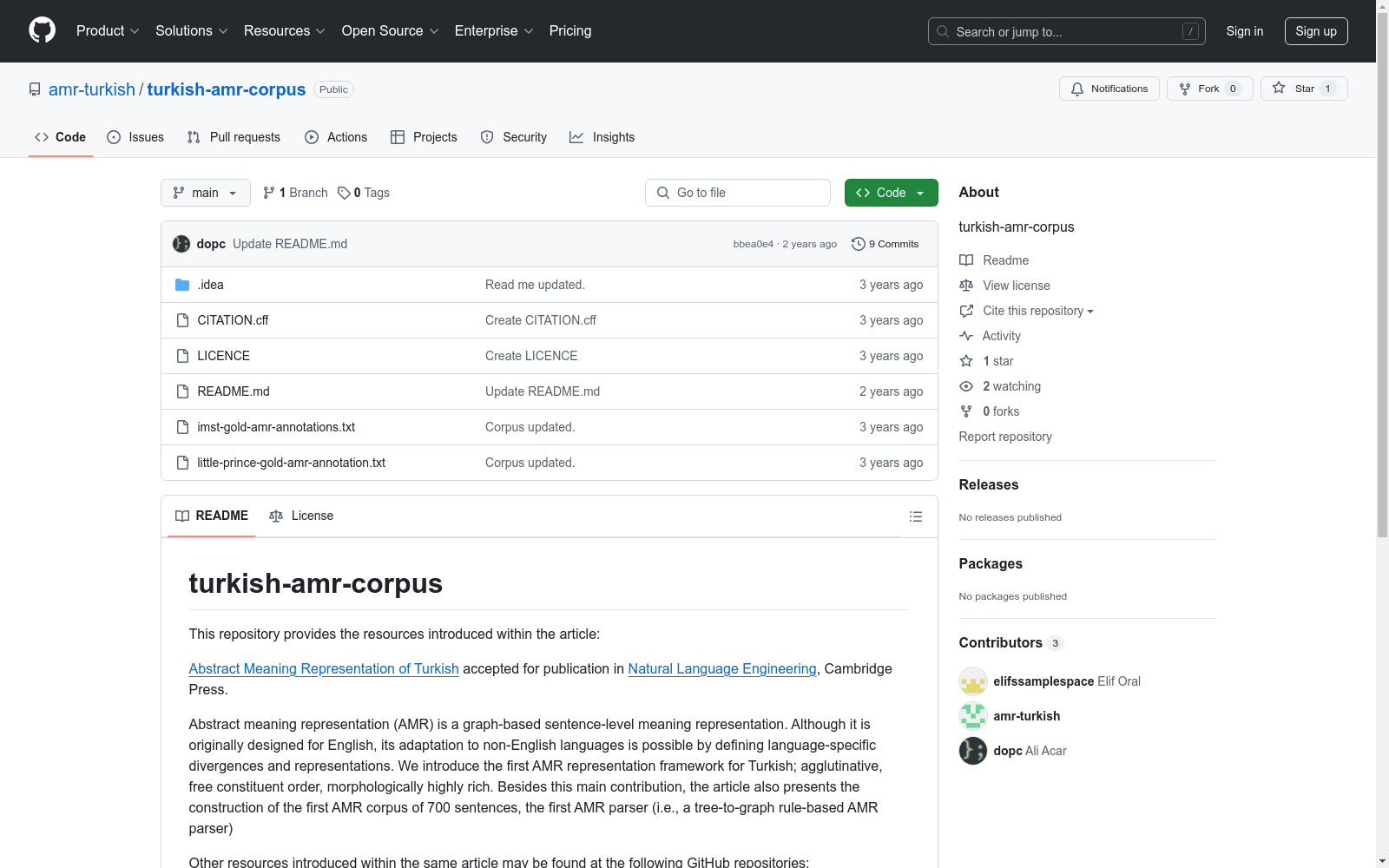
Task: Click the Go to file input
Action: click(x=738, y=193)
